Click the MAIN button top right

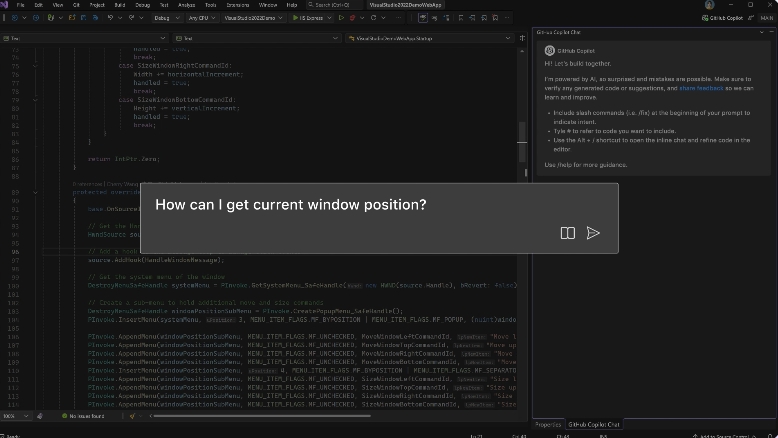[x=767, y=18]
